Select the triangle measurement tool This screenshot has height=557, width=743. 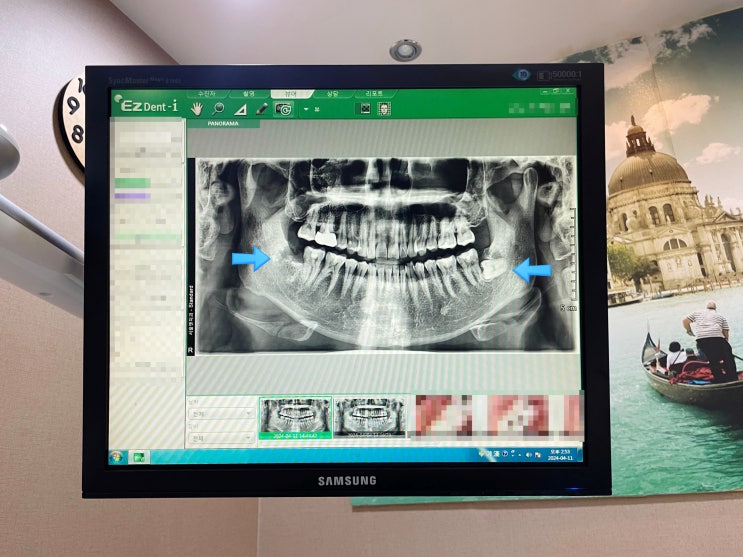(x=240, y=110)
